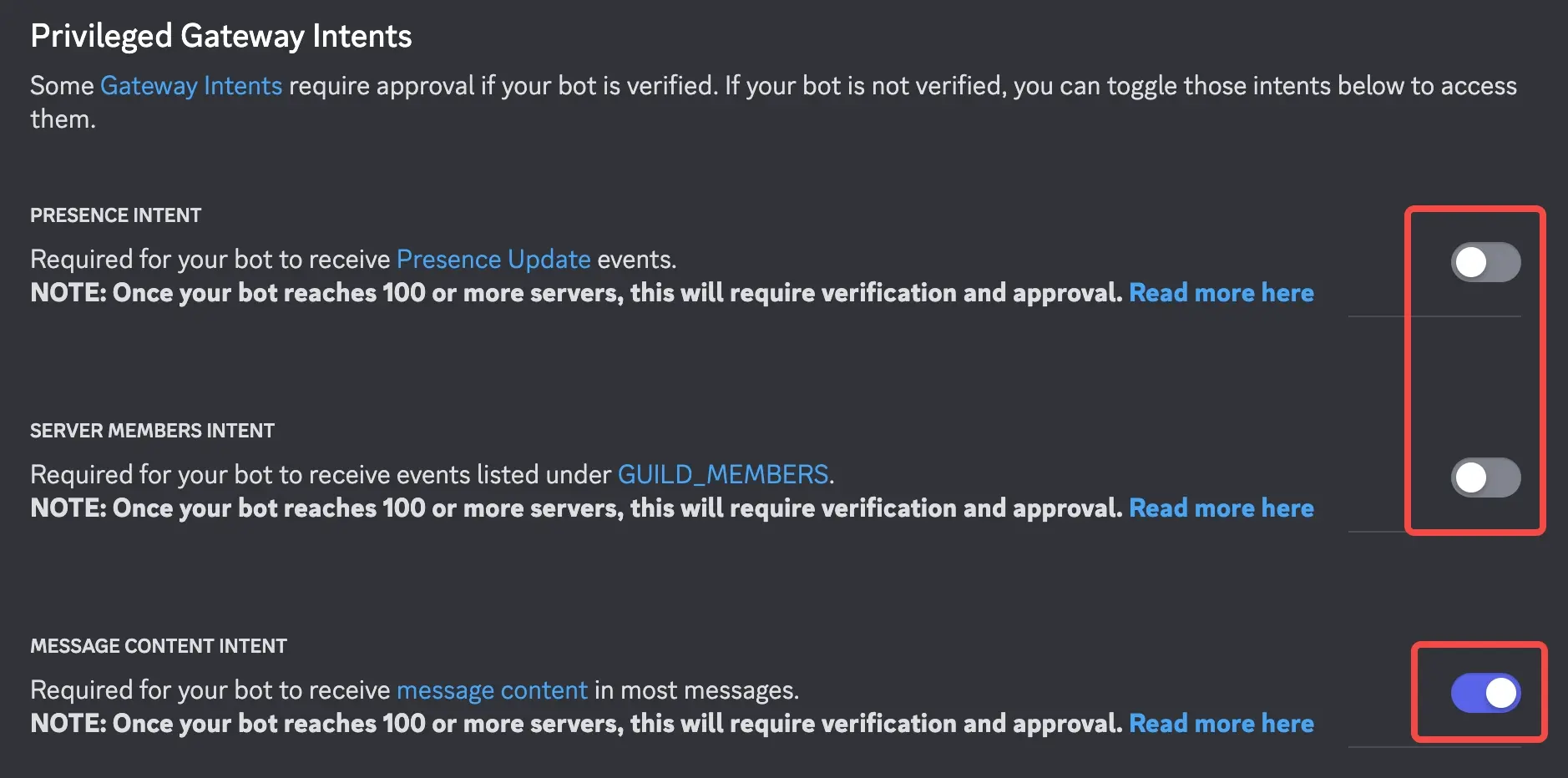This screenshot has height=778, width=1568.
Task: Open Read more here under Presence Intent
Action: [1222, 293]
